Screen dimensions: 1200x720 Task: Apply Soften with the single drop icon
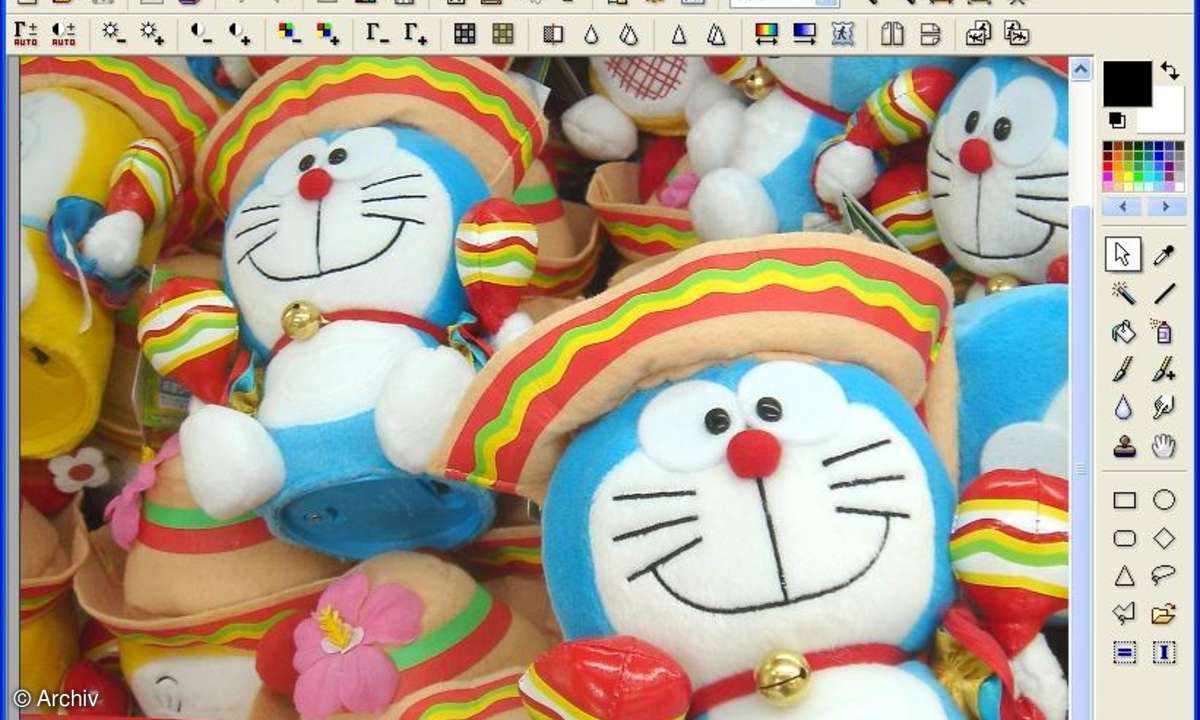(x=591, y=34)
